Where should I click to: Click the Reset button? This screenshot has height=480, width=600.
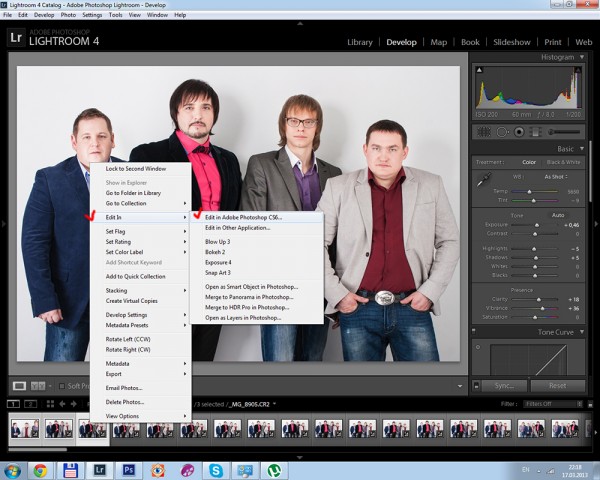[x=558, y=385]
